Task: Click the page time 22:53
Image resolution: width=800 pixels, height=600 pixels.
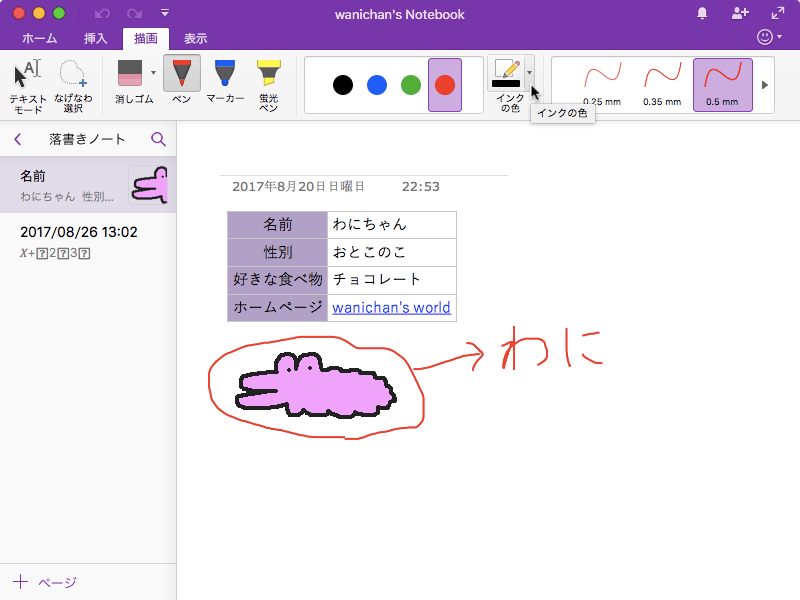Action: click(420, 187)
